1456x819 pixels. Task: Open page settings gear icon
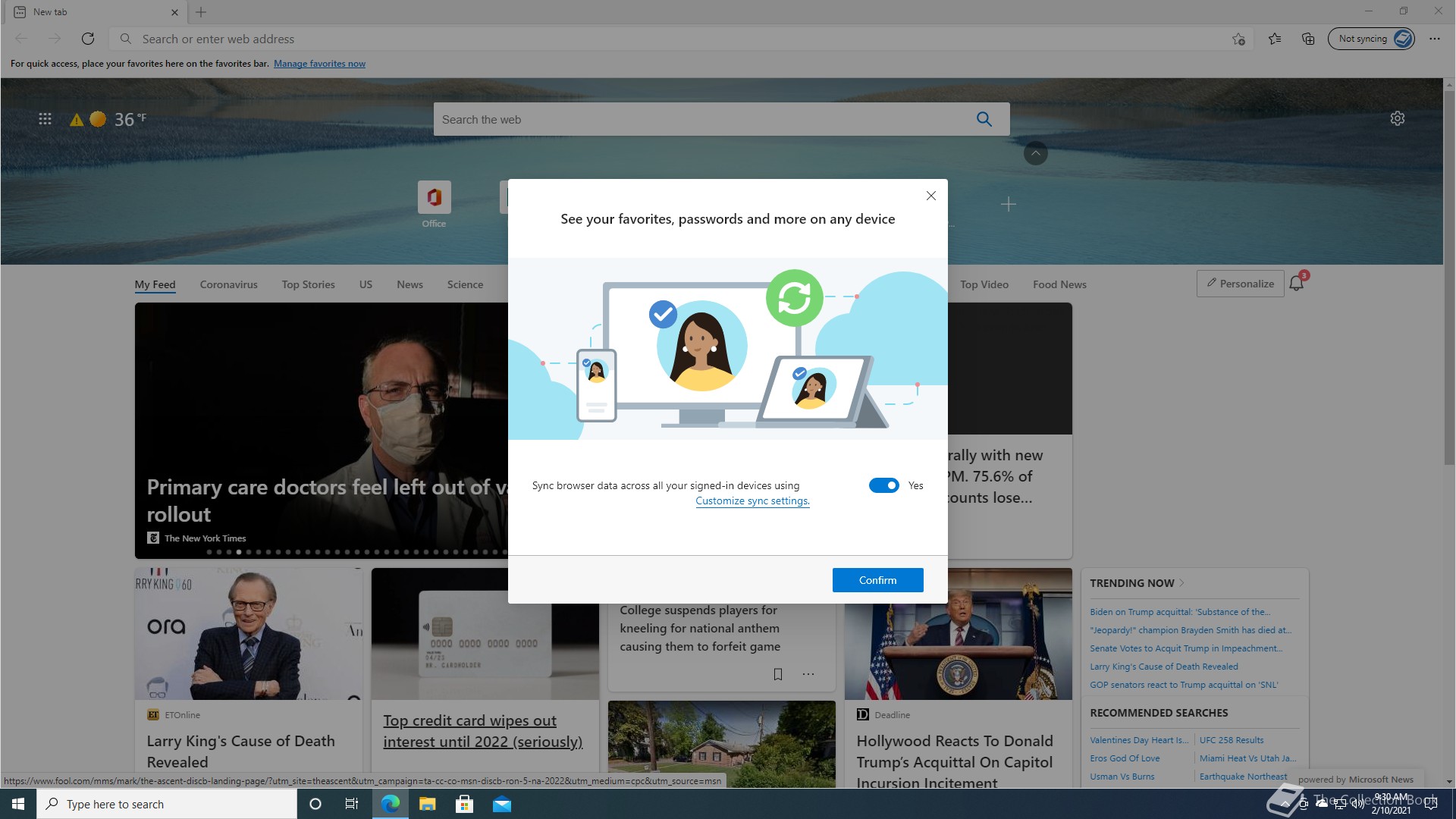[x=1398, y=118]
